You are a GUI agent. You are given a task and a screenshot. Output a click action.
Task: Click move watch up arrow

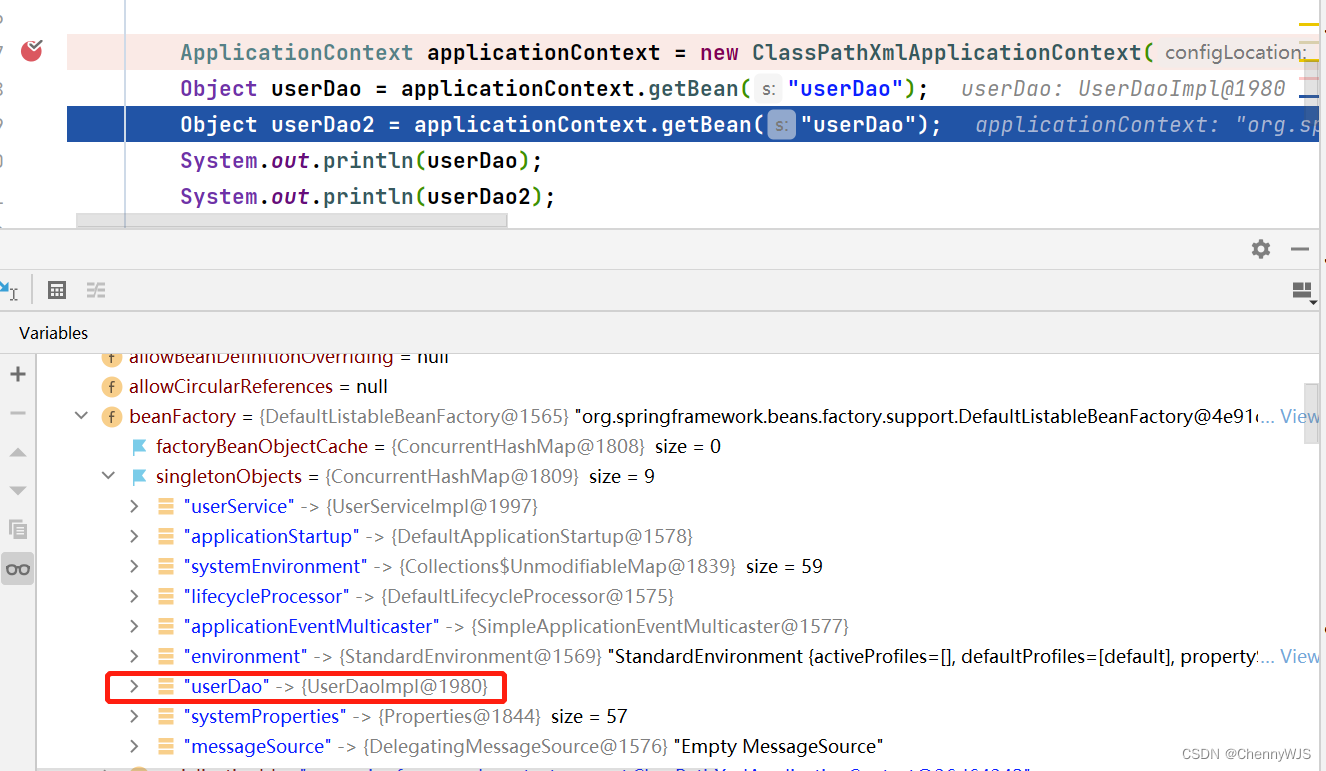[x=18, y=452]
